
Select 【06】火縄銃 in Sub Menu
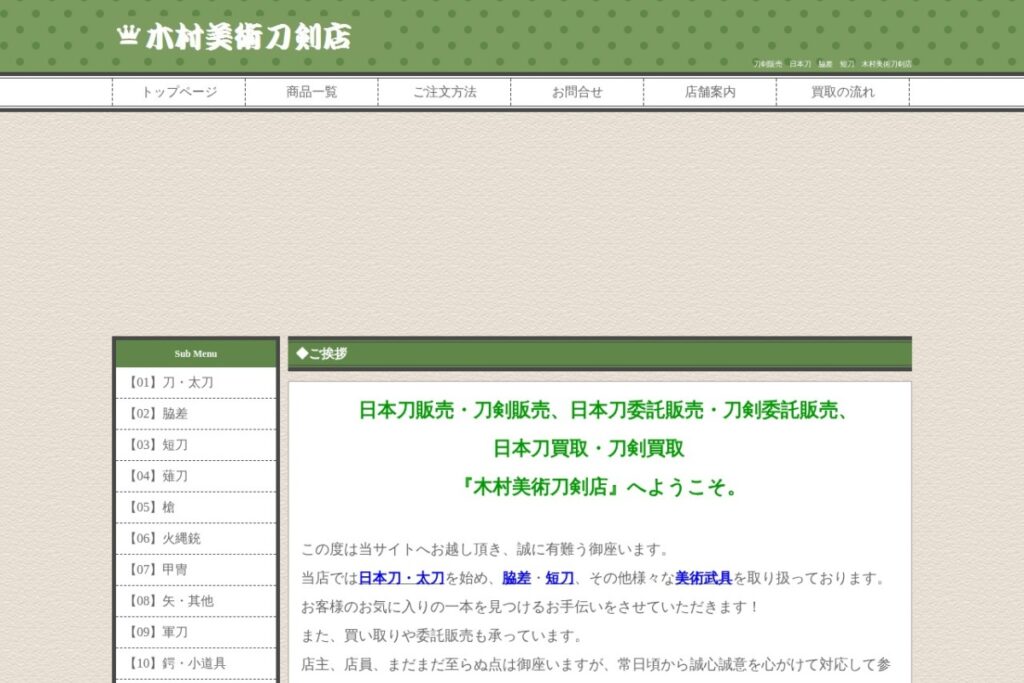coord(196,539)
